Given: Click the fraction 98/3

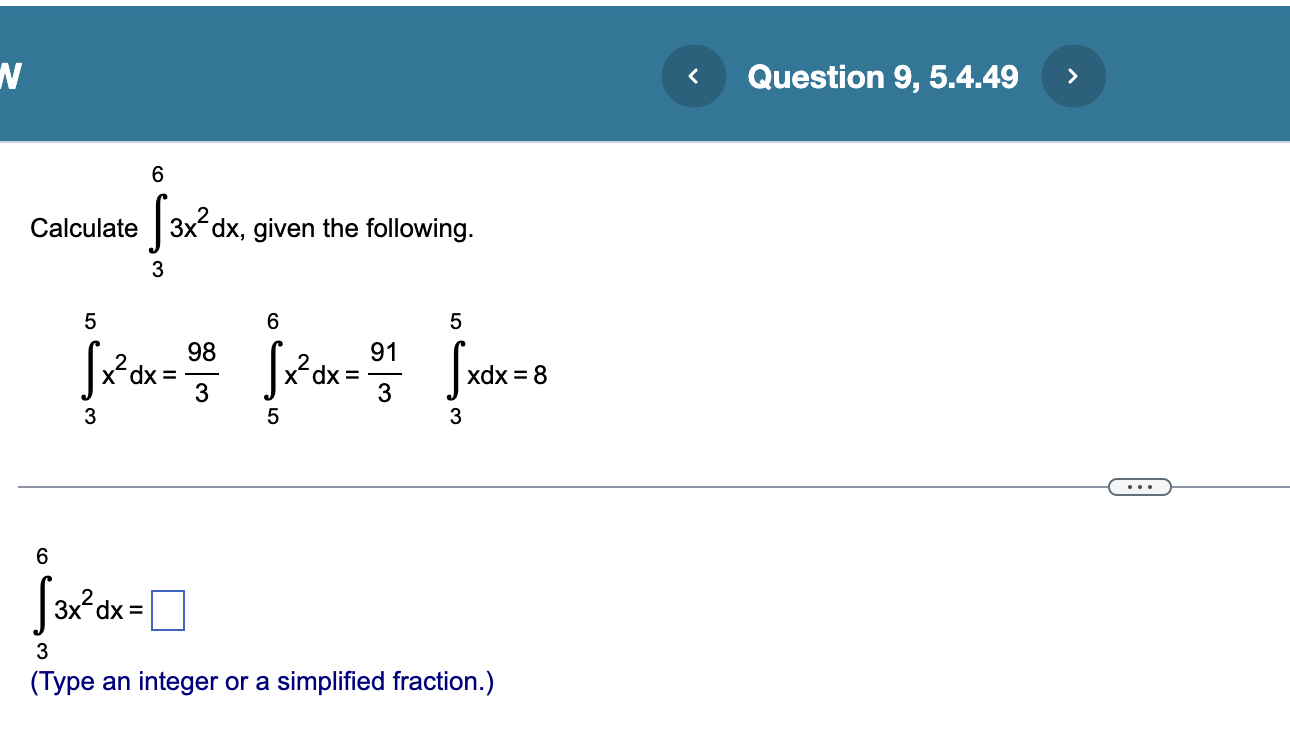Looking at the screenshot, I should (x=201, y=374).
